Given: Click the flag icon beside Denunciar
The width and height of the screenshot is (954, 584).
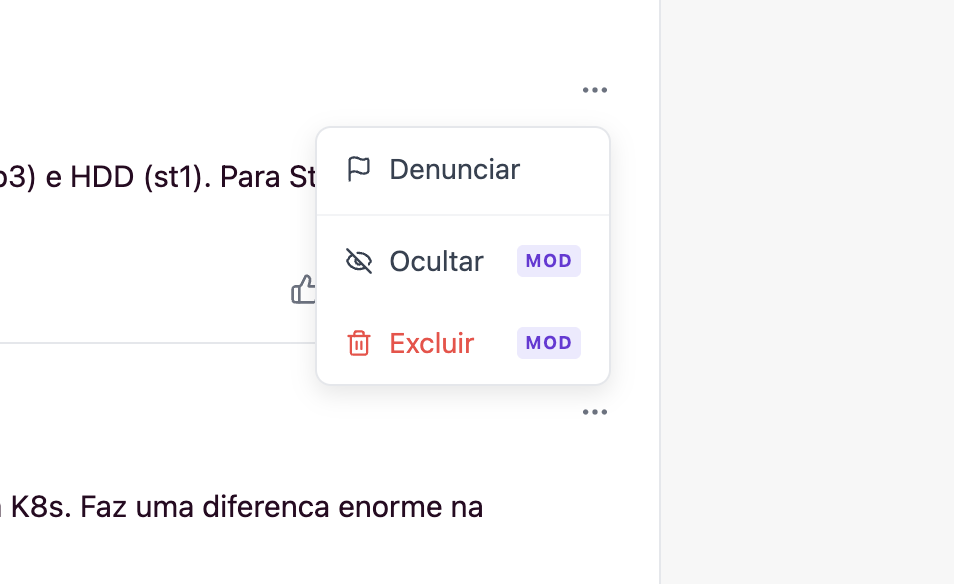Looking at the screenshot, I should coord(358,170).
